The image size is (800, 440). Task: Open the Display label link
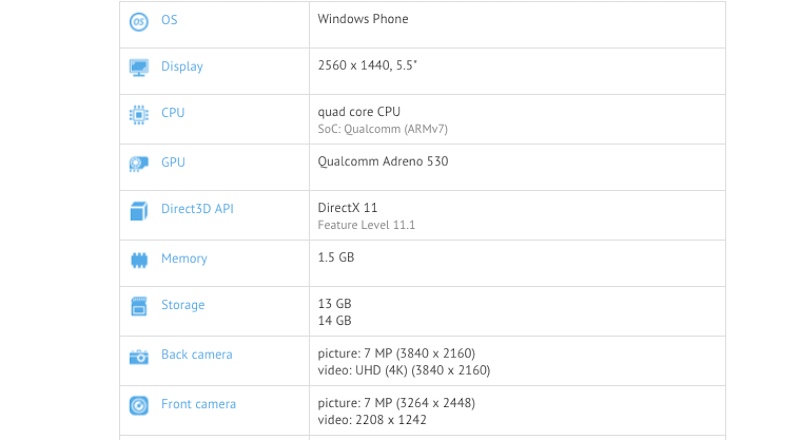pyautogui.click(x=182, y=67)
